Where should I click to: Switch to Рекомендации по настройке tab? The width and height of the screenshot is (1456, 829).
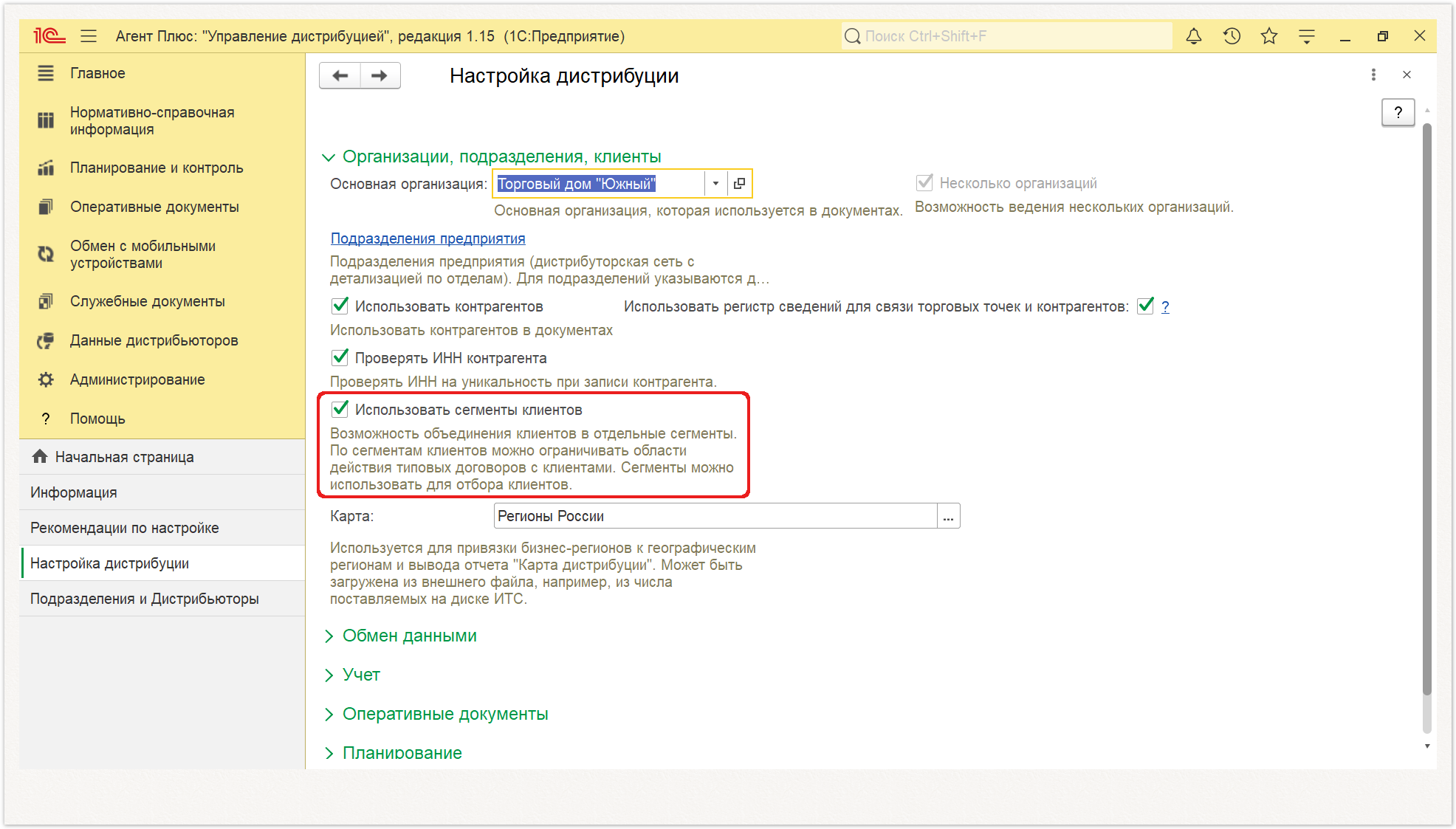[162, 528]
